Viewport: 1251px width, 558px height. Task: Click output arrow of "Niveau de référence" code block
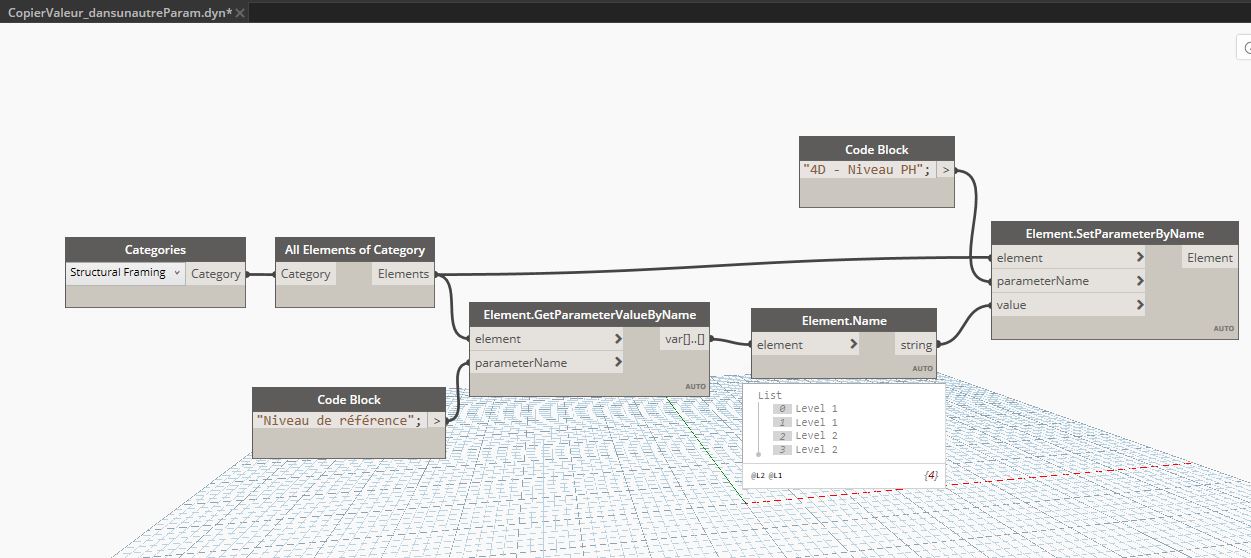click(x=436, y=421)
